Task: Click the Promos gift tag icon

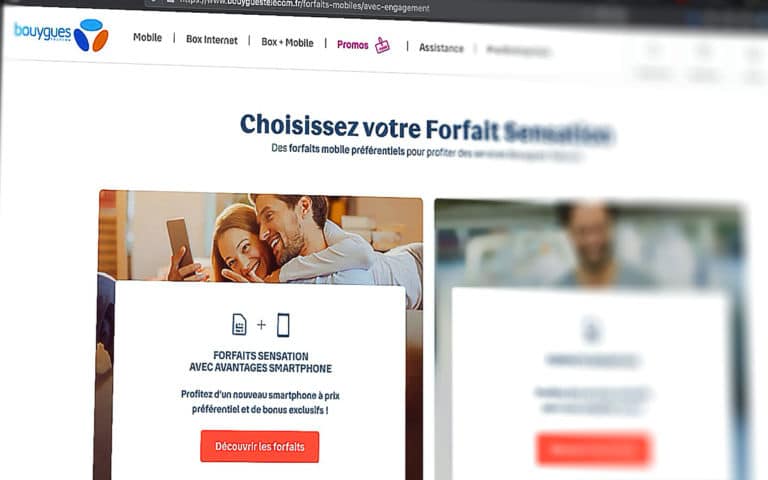Action: tap(382, 45)
